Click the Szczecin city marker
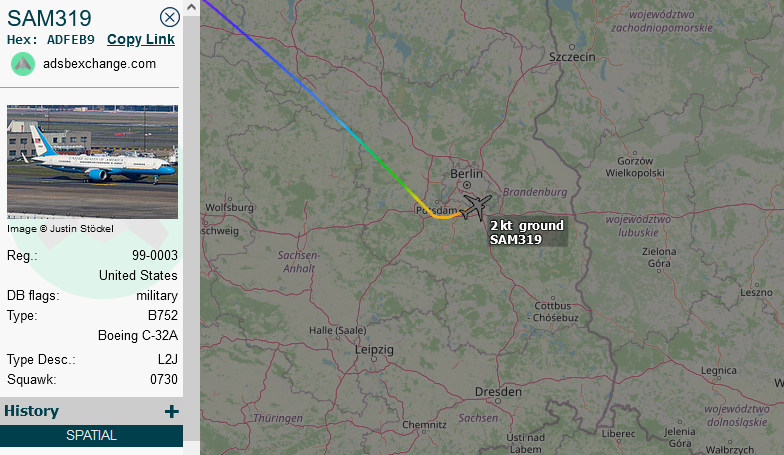Screen dimensions: 784x455 coord(572,48)
